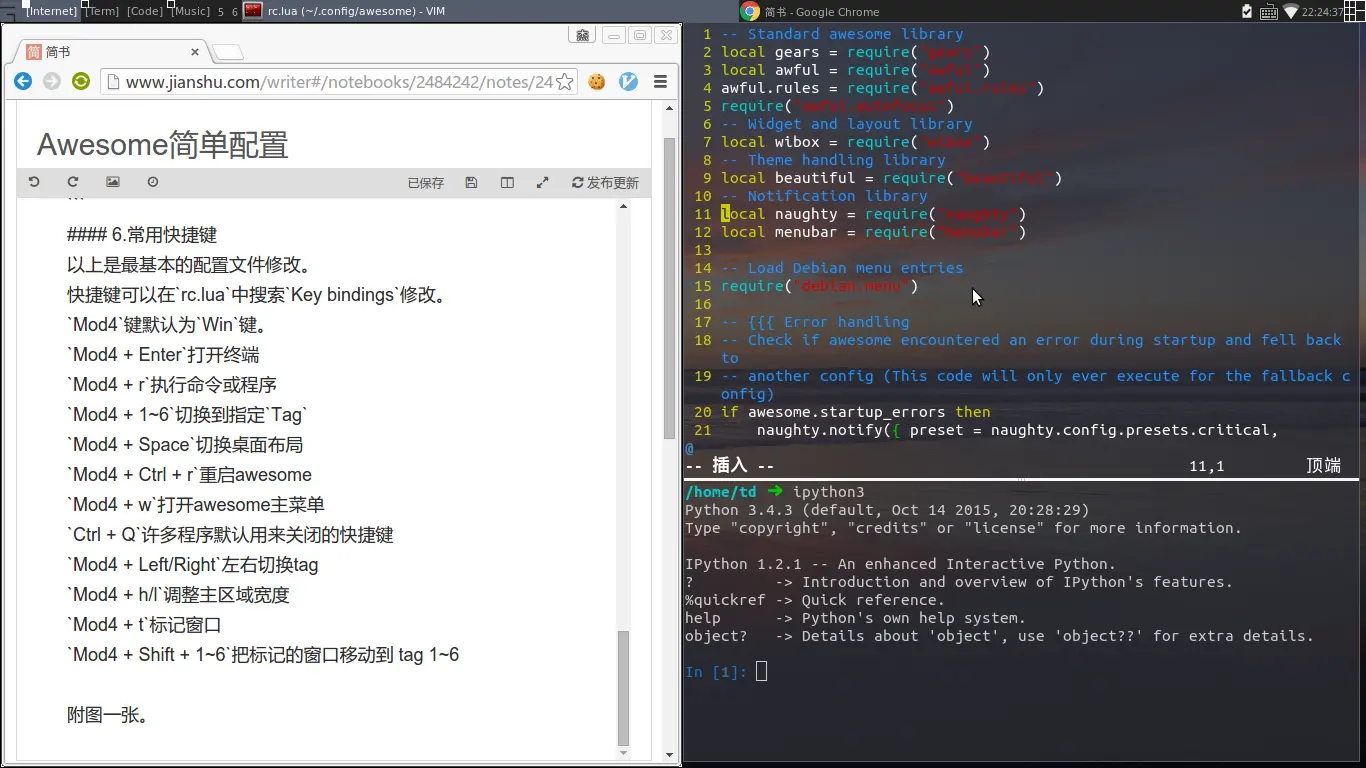Toggle side-by-side preview mode in editor

[x=507, y=182]
